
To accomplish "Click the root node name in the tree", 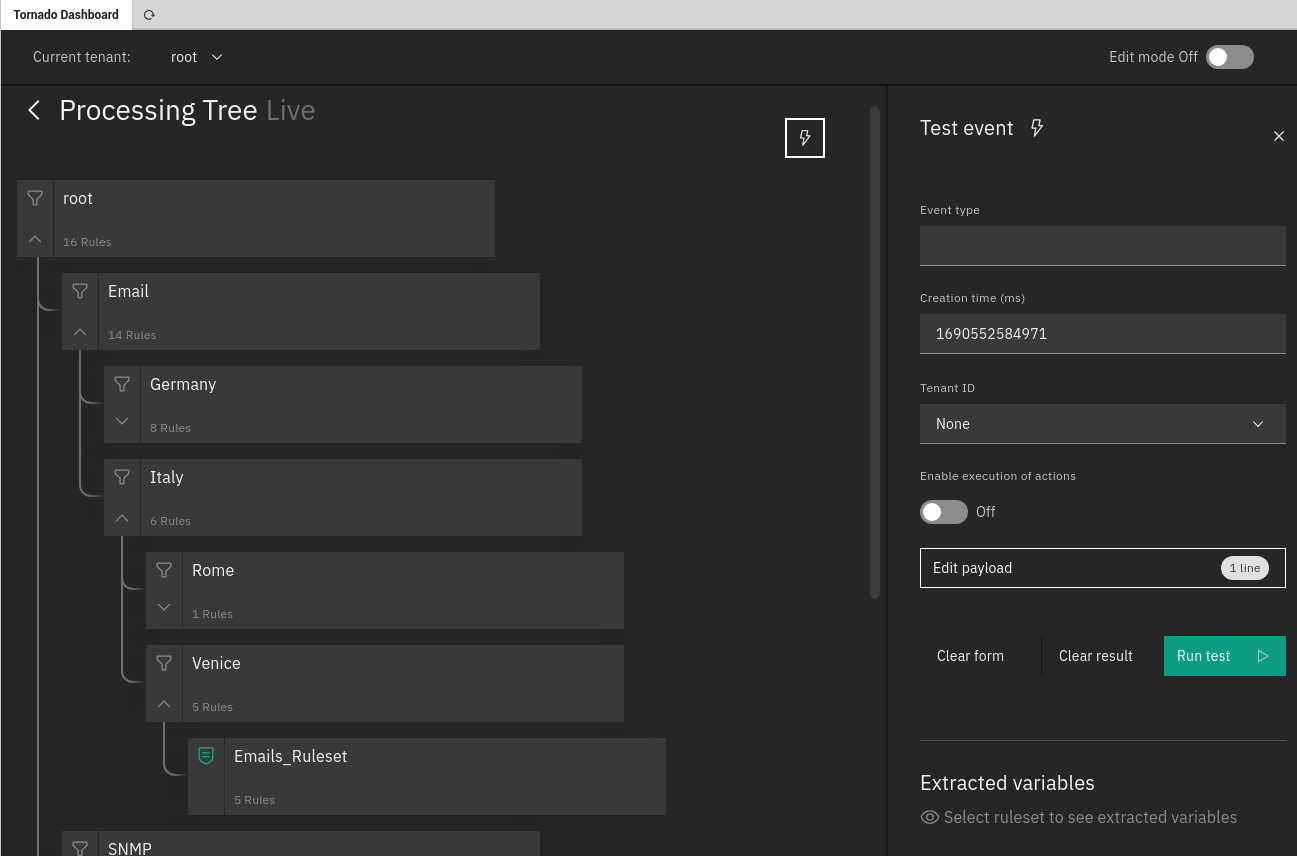I will coord(78,199).
